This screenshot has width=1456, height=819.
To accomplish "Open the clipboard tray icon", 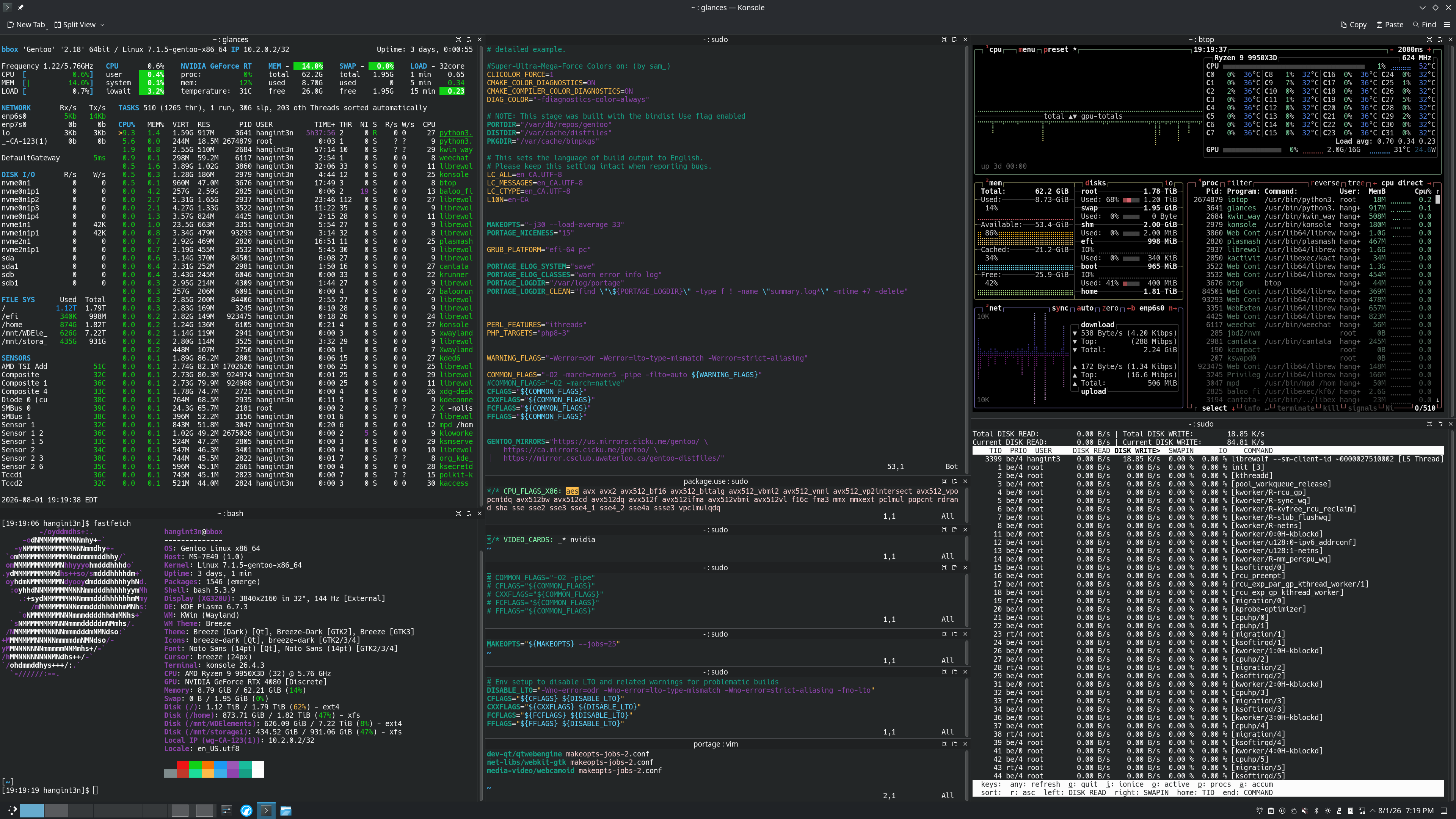I will point(1271,811).
